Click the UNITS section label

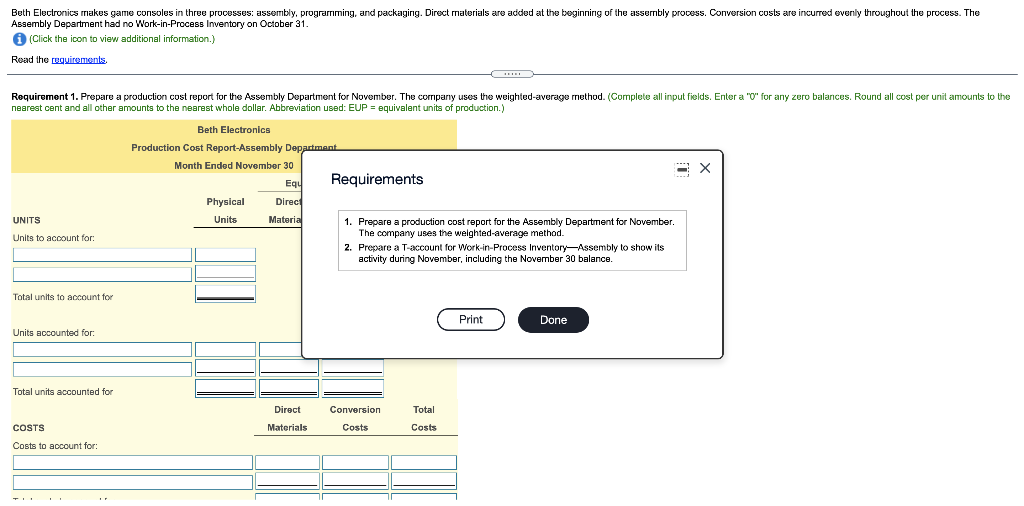tap(27, 221)
